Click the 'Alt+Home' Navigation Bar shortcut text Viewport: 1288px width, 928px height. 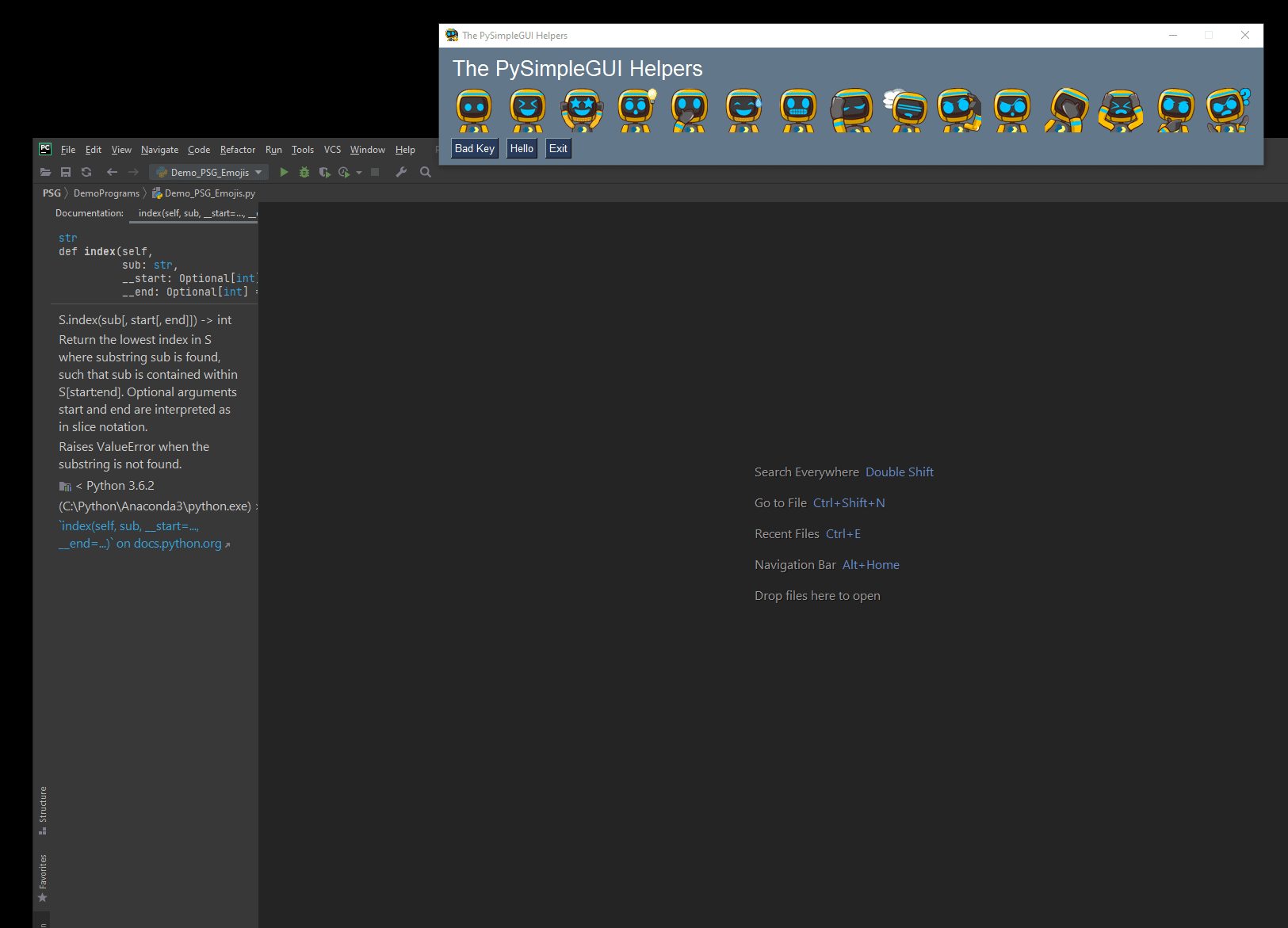click(871, 565)
